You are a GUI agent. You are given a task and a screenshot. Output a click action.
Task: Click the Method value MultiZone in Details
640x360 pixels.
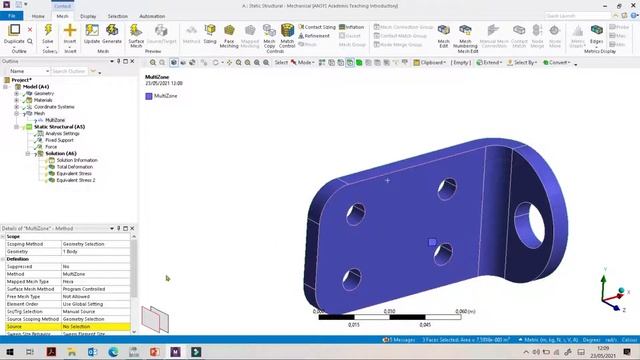click(x=96, y=274)
